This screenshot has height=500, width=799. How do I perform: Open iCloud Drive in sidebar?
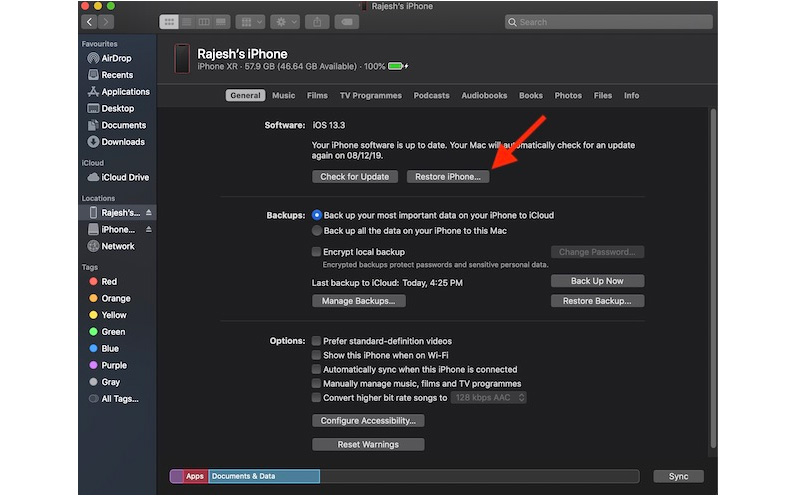point(124,178)
